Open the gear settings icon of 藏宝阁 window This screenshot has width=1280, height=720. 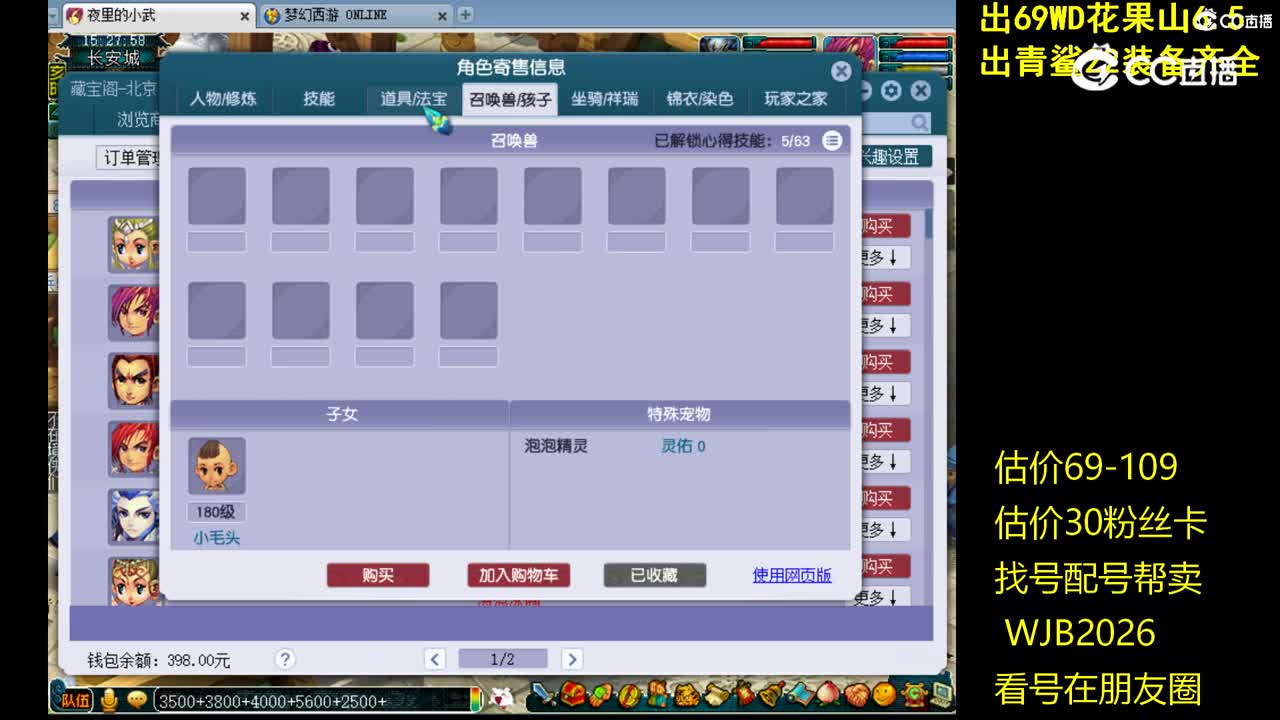(x=891, y=91)
